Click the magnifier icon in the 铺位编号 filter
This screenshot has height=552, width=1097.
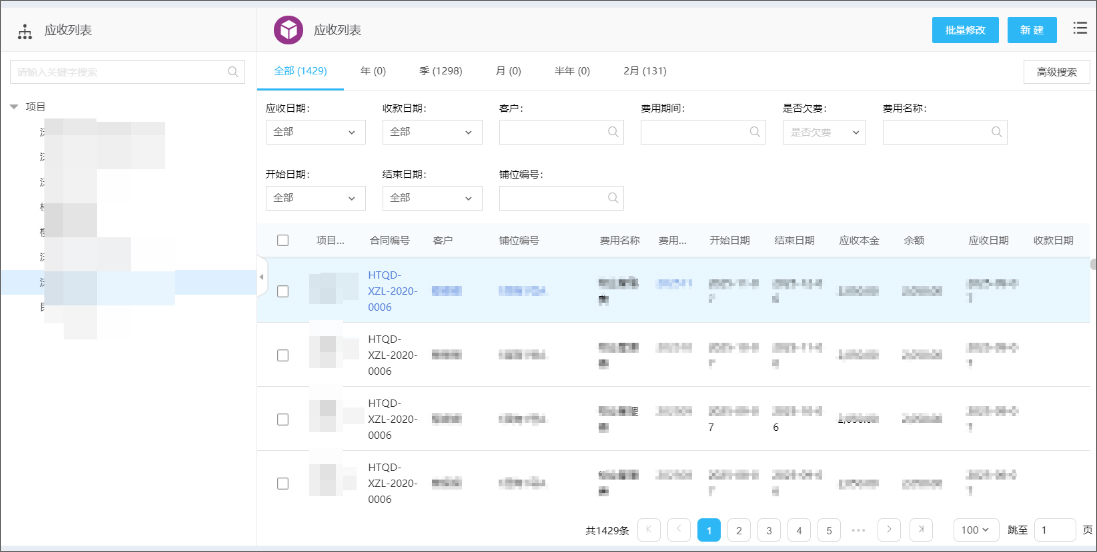click(x=613, y=197)
